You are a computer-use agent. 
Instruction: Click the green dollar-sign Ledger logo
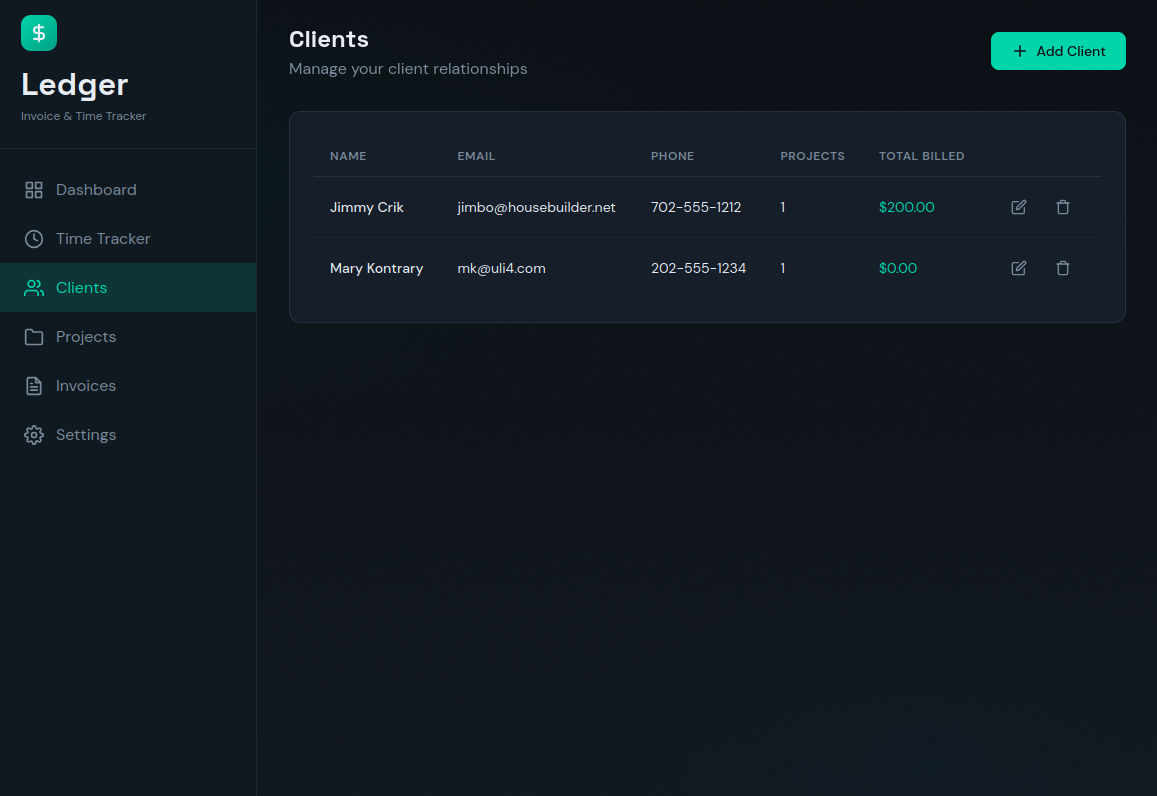pyautogui.click(x=39, y=33)
